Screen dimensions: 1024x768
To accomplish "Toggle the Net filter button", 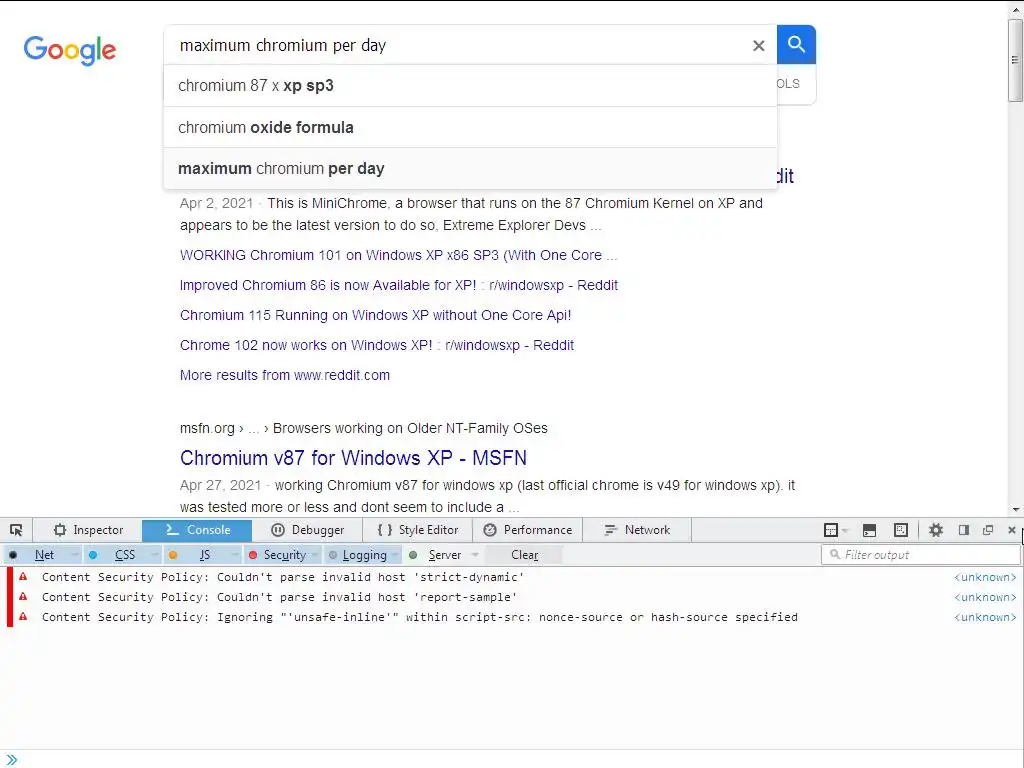I will (x=36, y=555).
